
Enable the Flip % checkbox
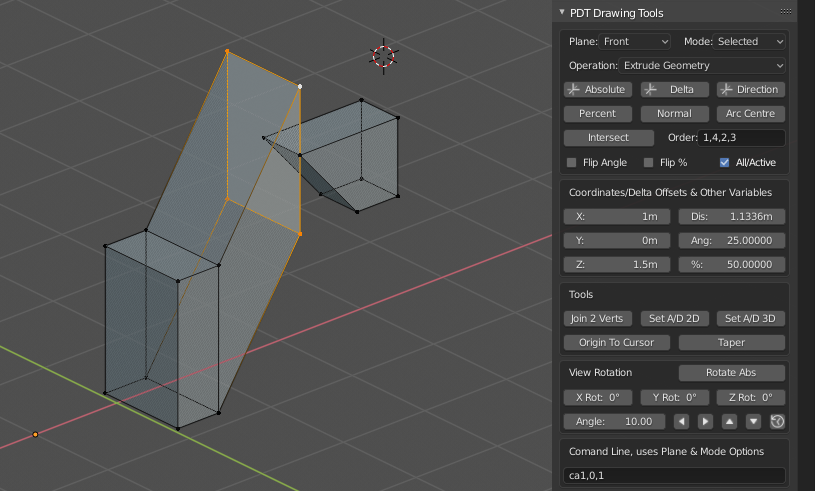[x=649, y=162]
